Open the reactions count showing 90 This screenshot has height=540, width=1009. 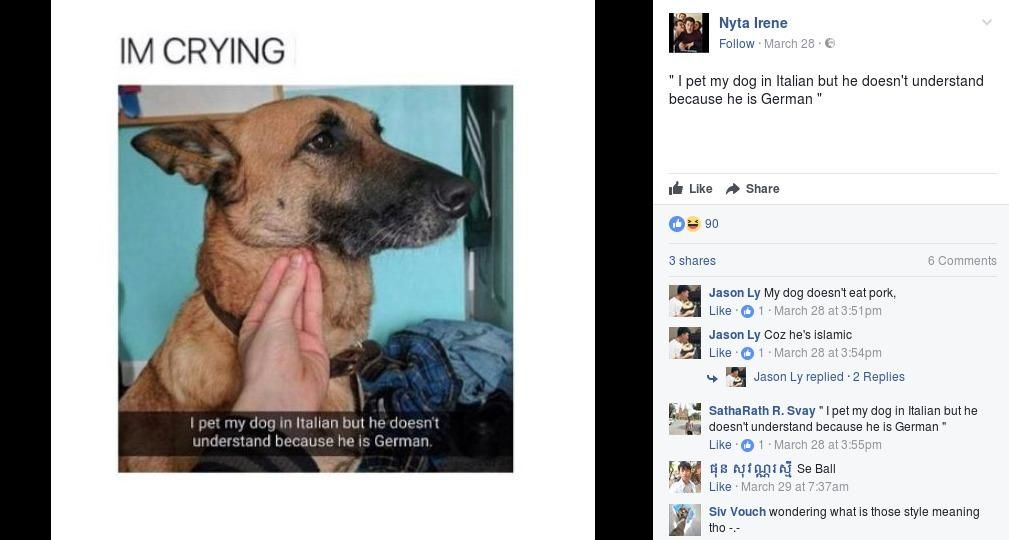(x=711, y=223)
